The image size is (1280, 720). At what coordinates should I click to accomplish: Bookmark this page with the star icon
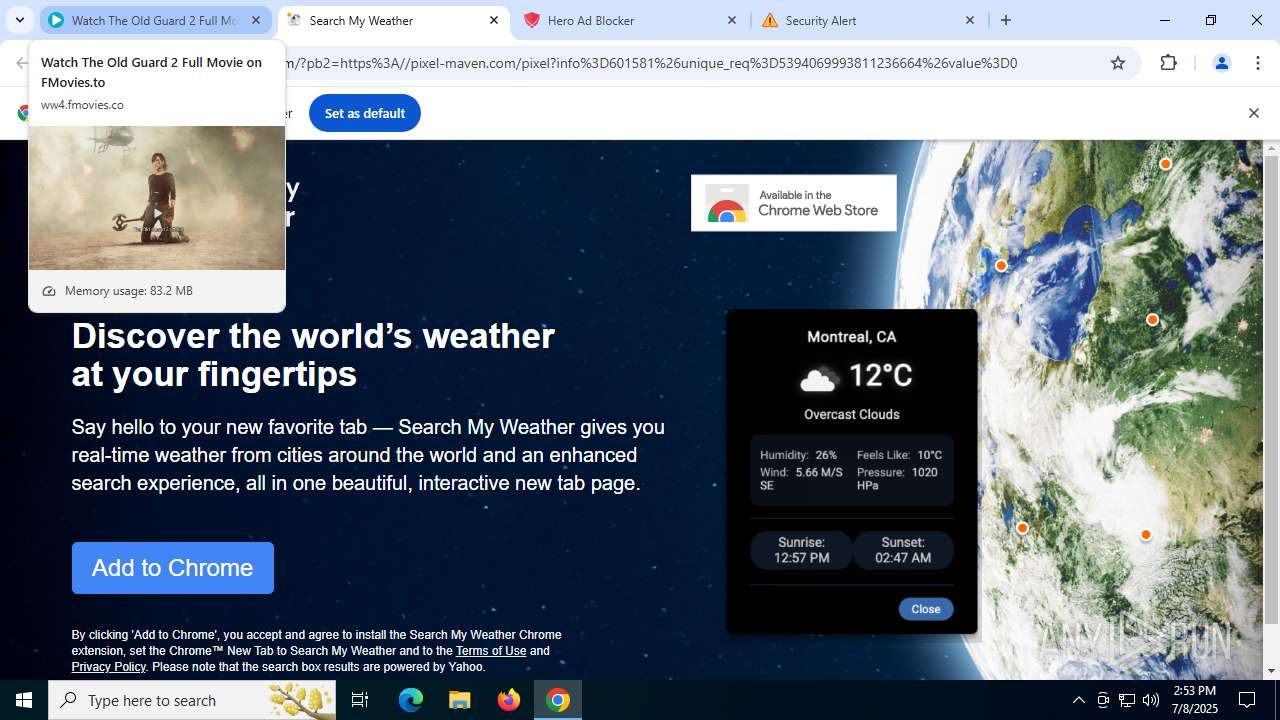[x=1118, y=63]
